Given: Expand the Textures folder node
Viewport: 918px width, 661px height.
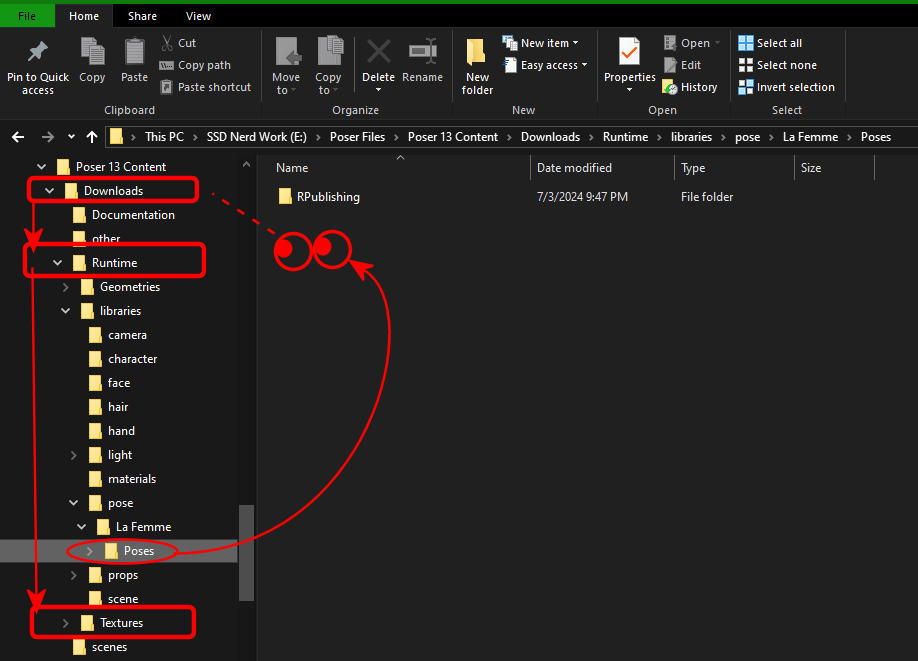Looking at the screenshot, I should click(66, 623).
